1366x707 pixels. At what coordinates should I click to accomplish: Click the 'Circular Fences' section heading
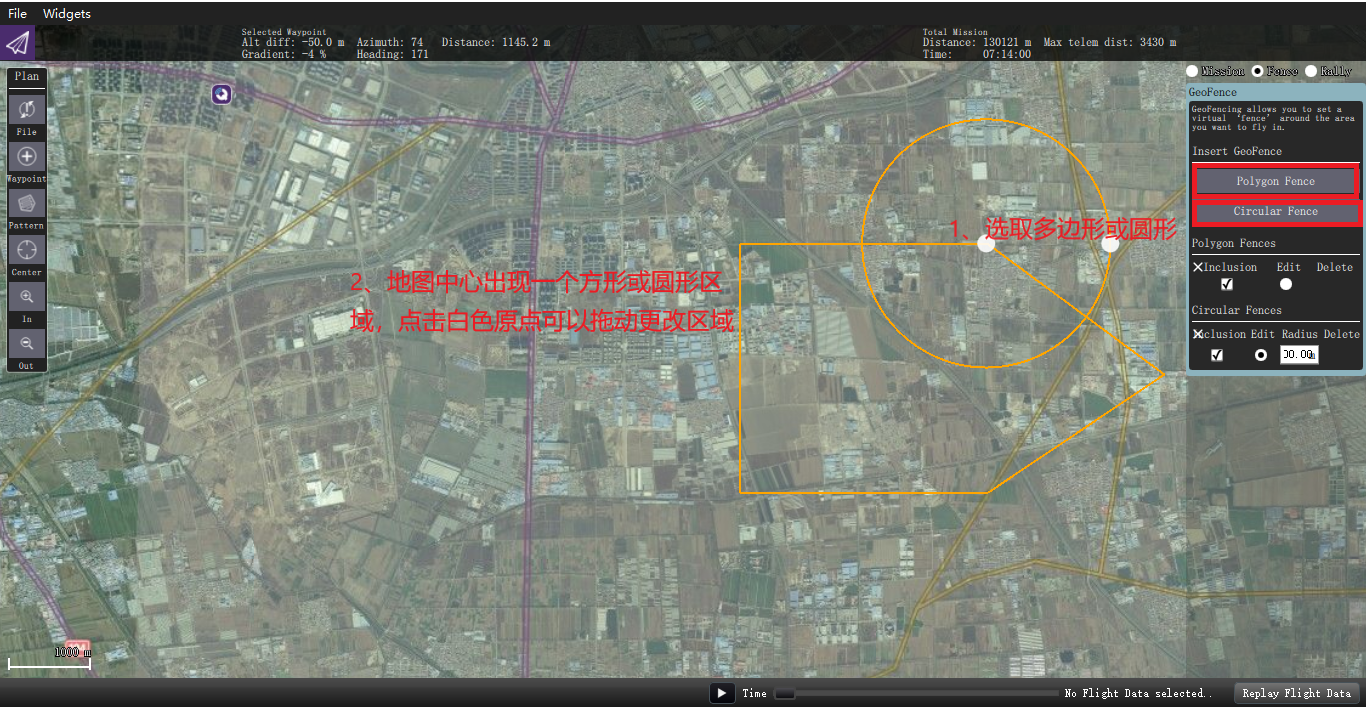(x=1237, y=310)
